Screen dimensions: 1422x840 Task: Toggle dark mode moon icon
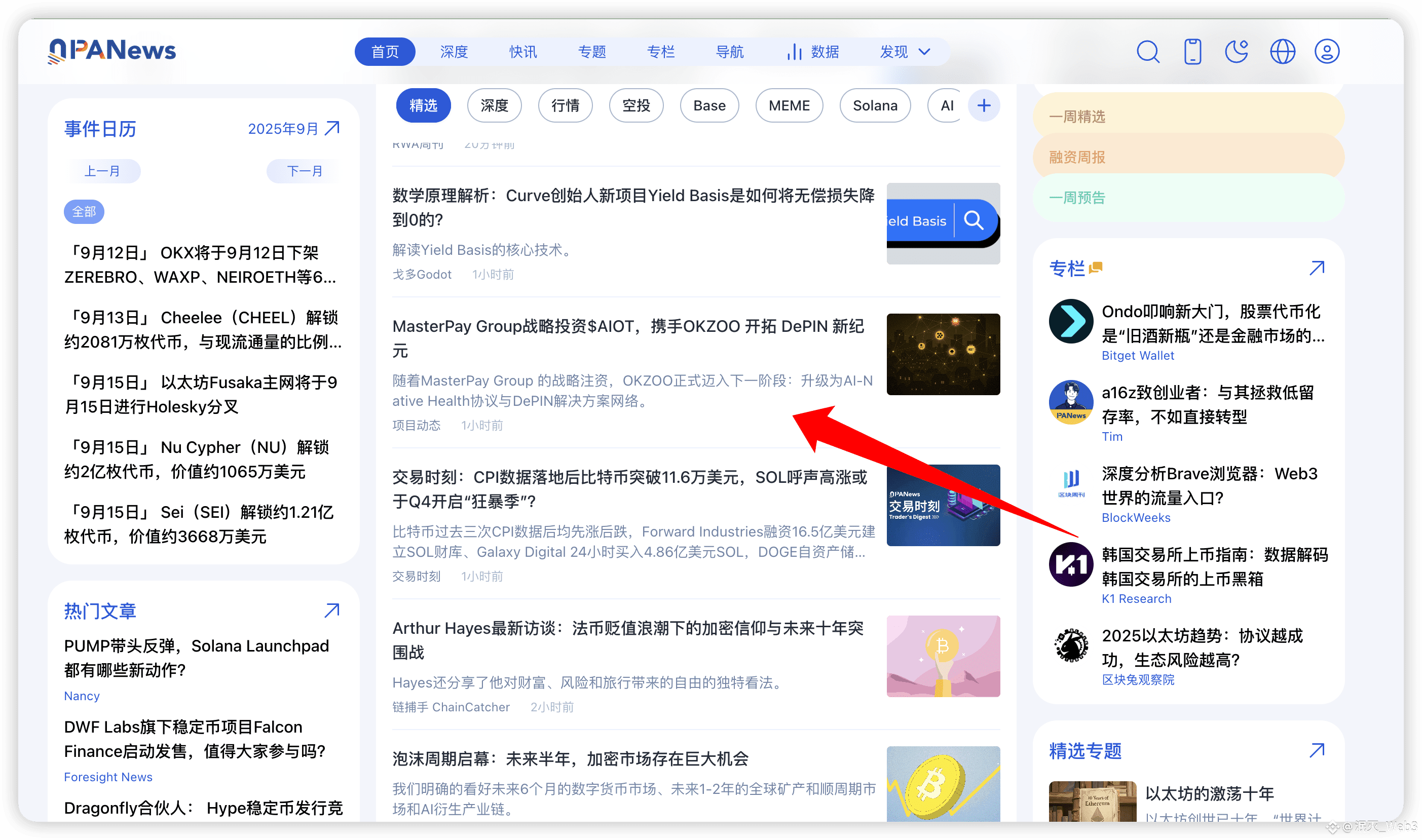(1237, 52)
